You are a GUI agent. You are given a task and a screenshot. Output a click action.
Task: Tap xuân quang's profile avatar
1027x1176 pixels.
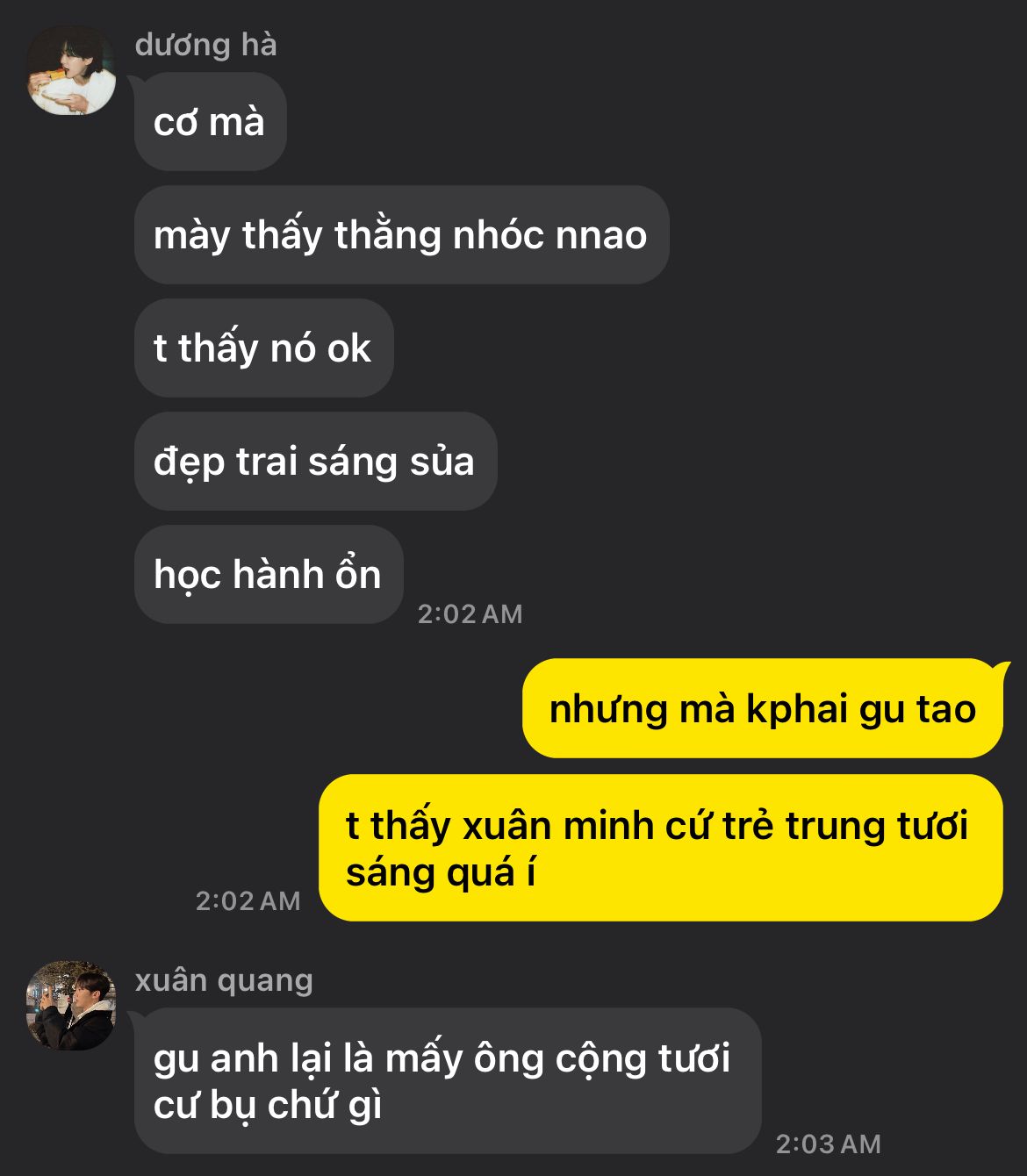71,1006
